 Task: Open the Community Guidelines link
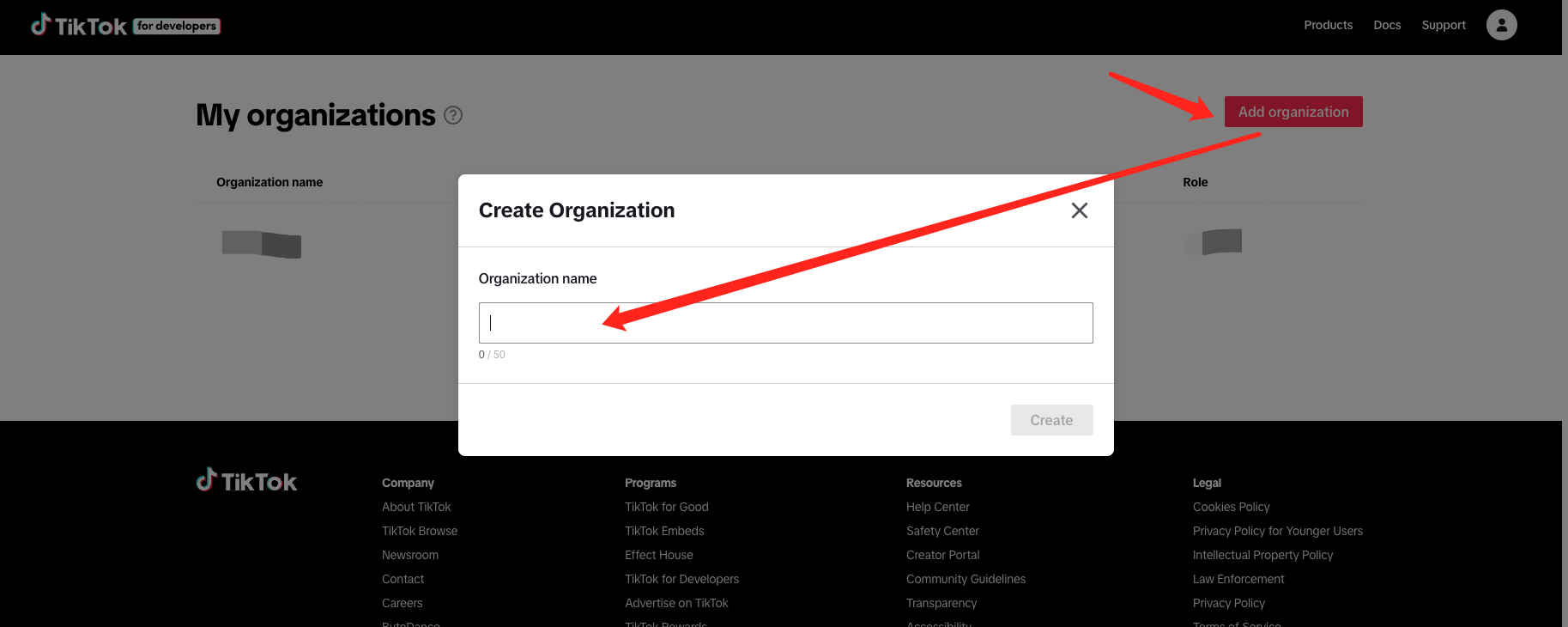[966, 579]
